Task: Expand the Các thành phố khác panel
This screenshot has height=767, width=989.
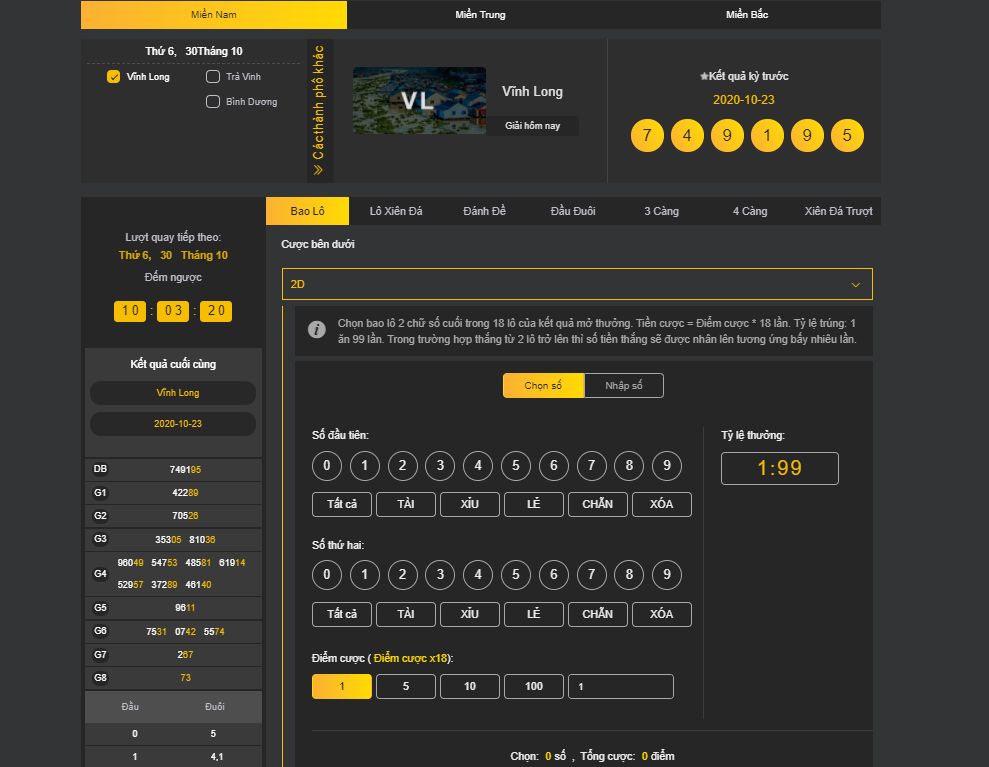Action: 319,110
